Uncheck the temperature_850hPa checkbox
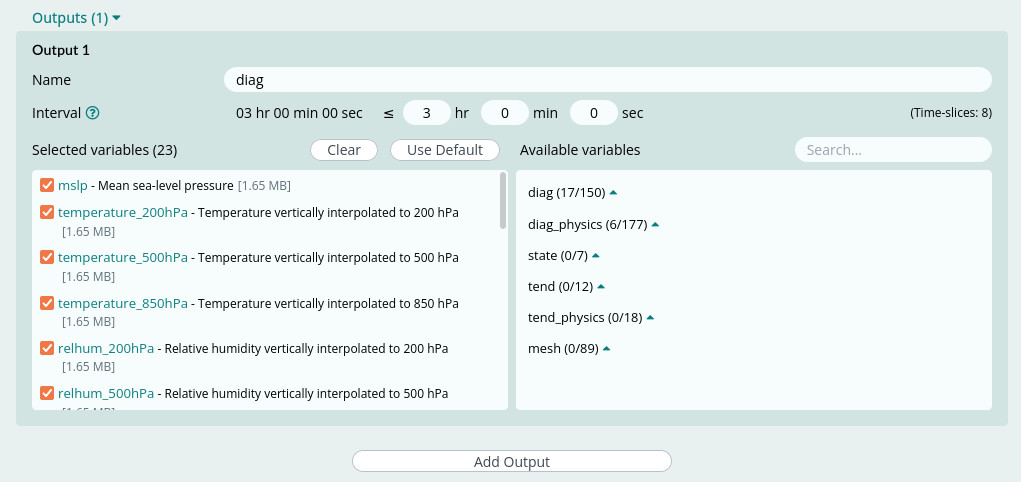 coord(47,303)
